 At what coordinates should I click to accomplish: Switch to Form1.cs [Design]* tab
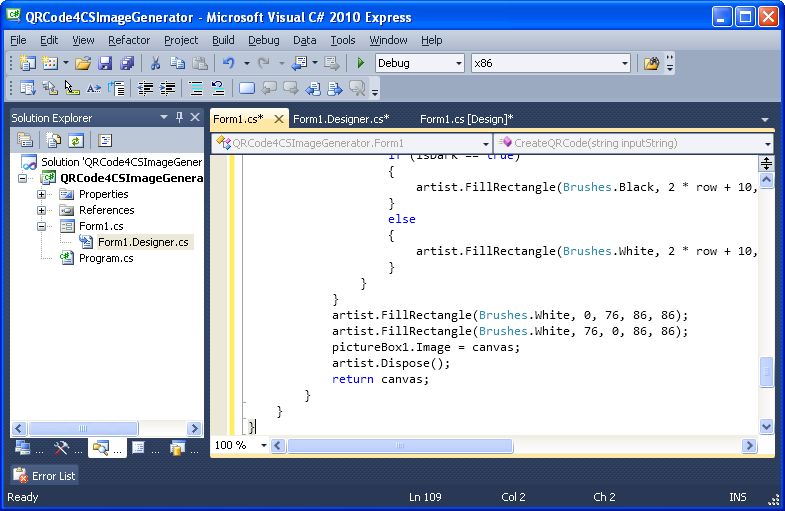tap(466, 119)
